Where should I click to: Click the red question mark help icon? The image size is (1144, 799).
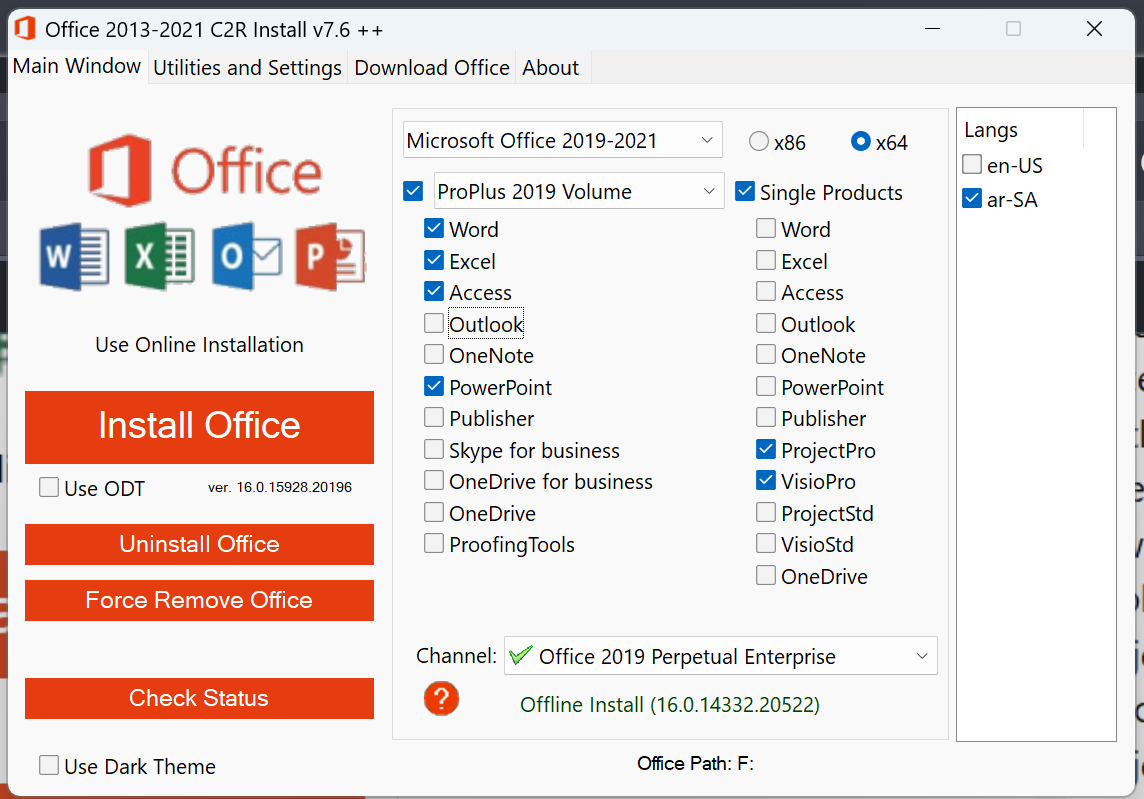441,698
